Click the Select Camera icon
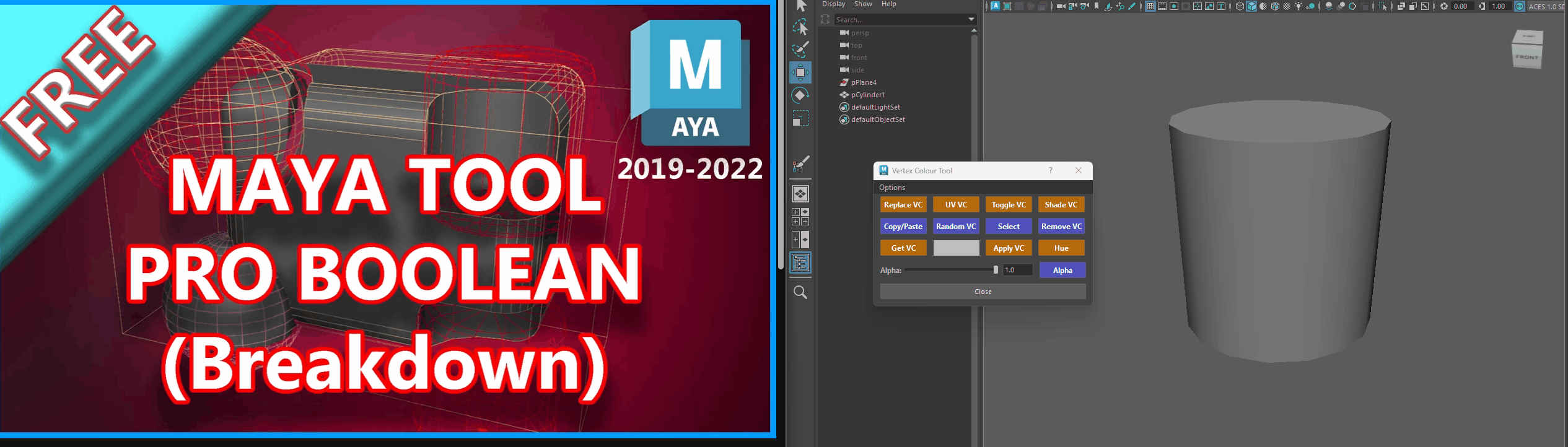 tap(1061, 6)
